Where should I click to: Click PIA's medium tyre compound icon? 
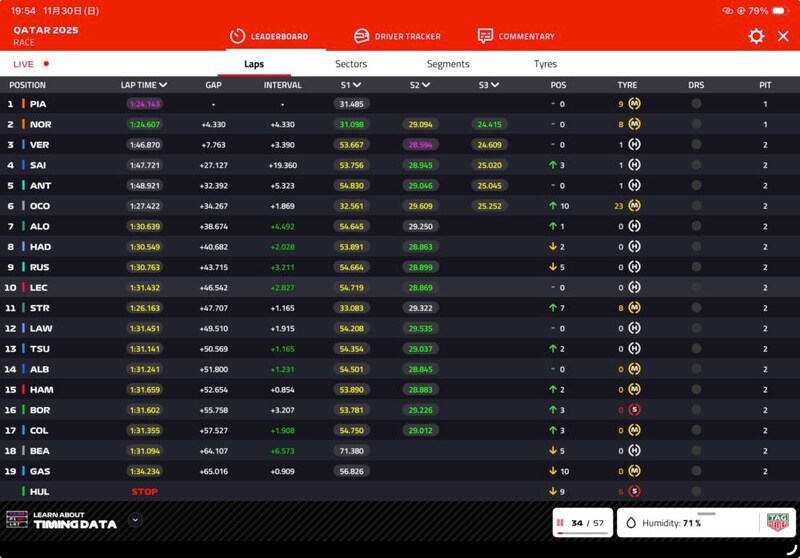pos(634,104)
